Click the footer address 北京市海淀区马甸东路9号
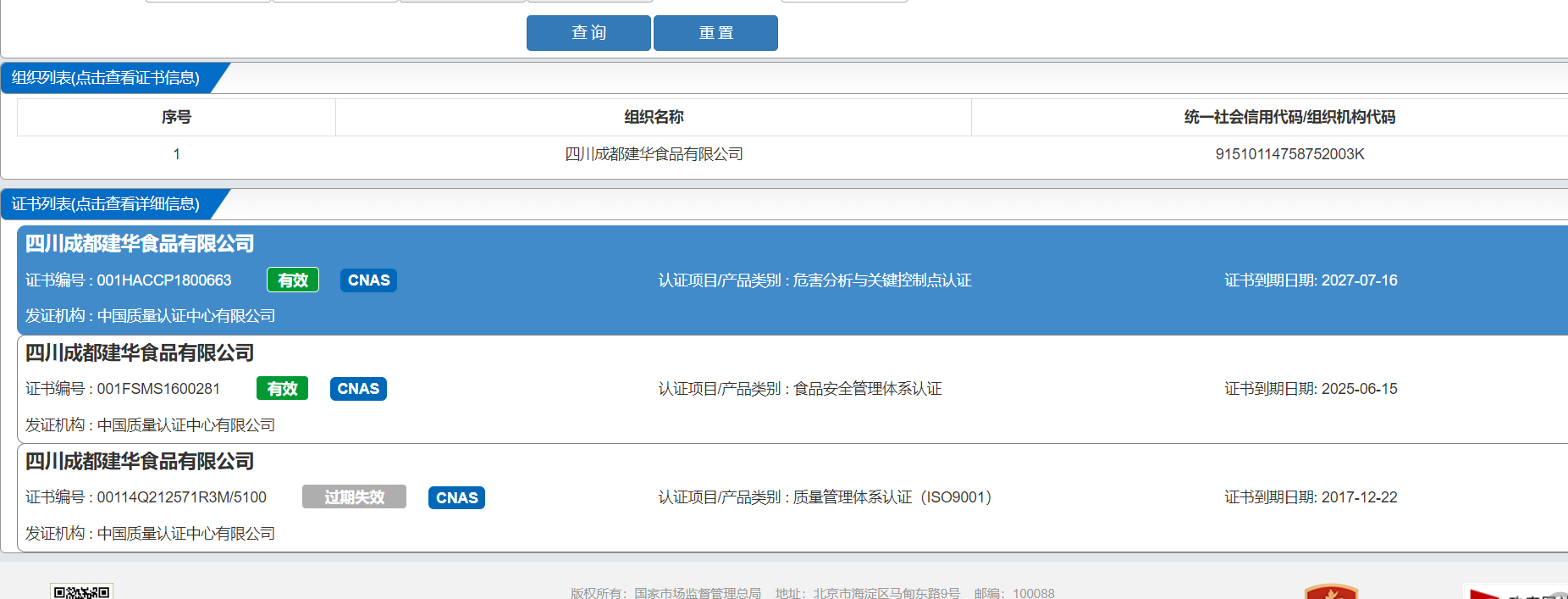1568x599 pixels. coord(886,593)
